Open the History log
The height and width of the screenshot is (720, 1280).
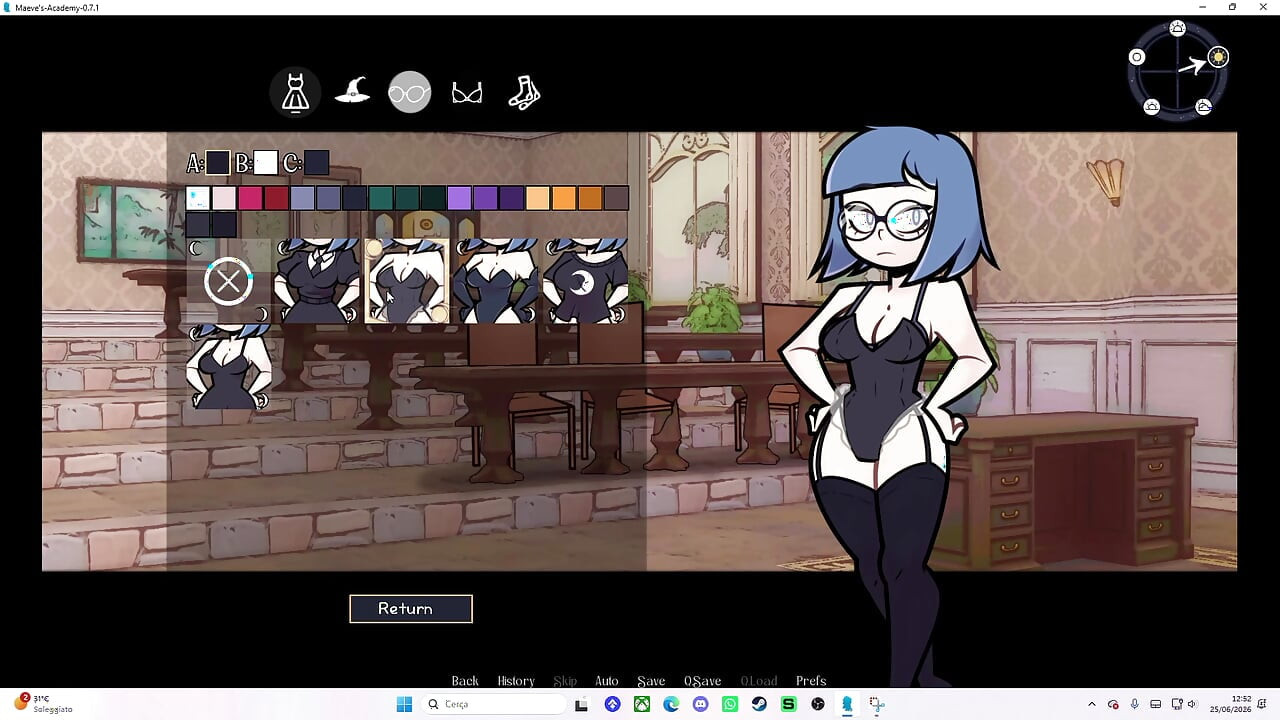coord(516,681)
